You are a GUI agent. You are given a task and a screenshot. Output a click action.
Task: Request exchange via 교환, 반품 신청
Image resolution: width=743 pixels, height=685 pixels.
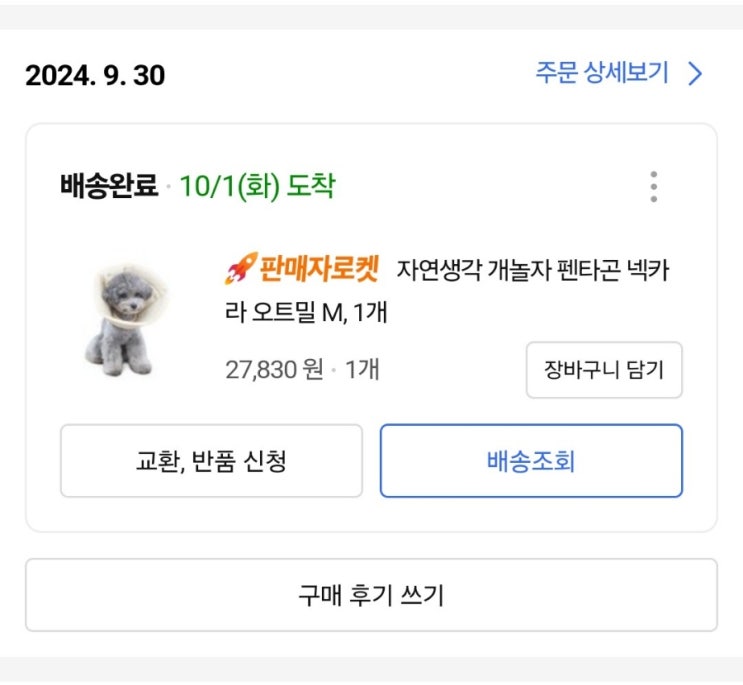211,461
